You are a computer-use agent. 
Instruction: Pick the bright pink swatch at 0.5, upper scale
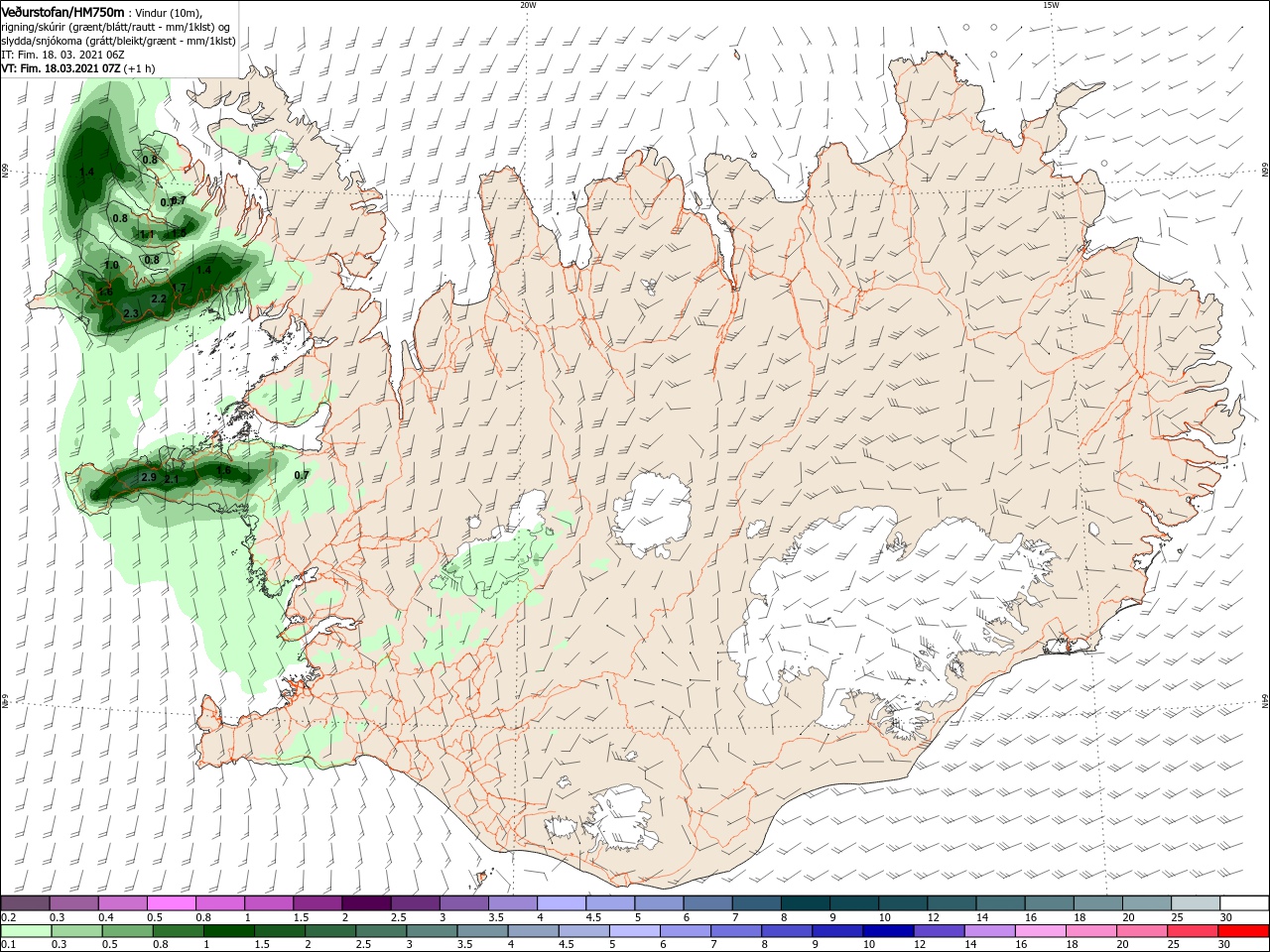[171, 903]
